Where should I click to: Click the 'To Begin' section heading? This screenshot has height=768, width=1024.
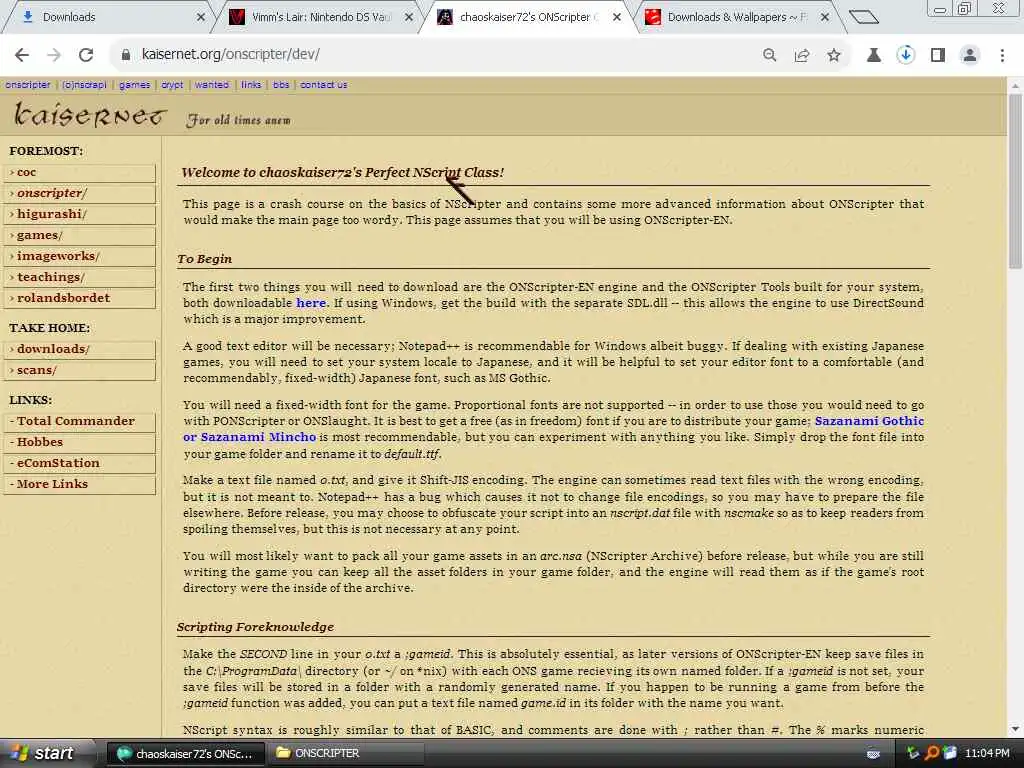tap(204, 259)
